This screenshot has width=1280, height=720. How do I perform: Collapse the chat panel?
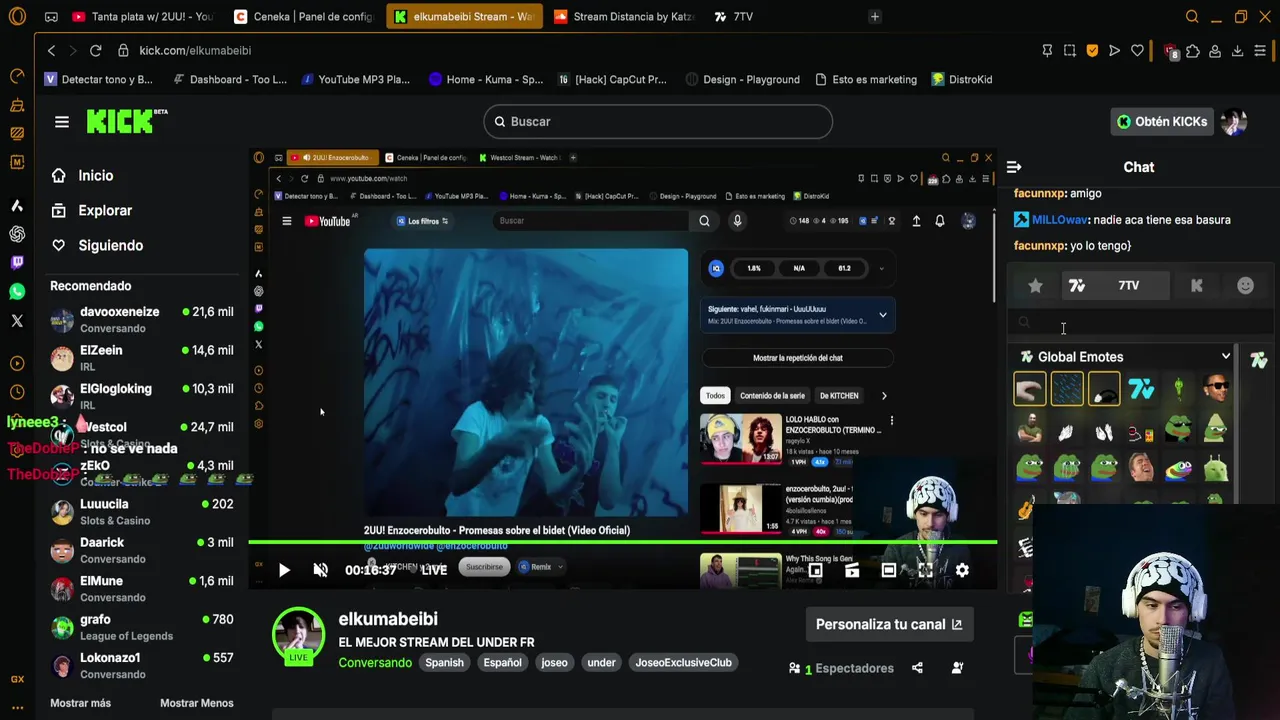(1014, 167)
